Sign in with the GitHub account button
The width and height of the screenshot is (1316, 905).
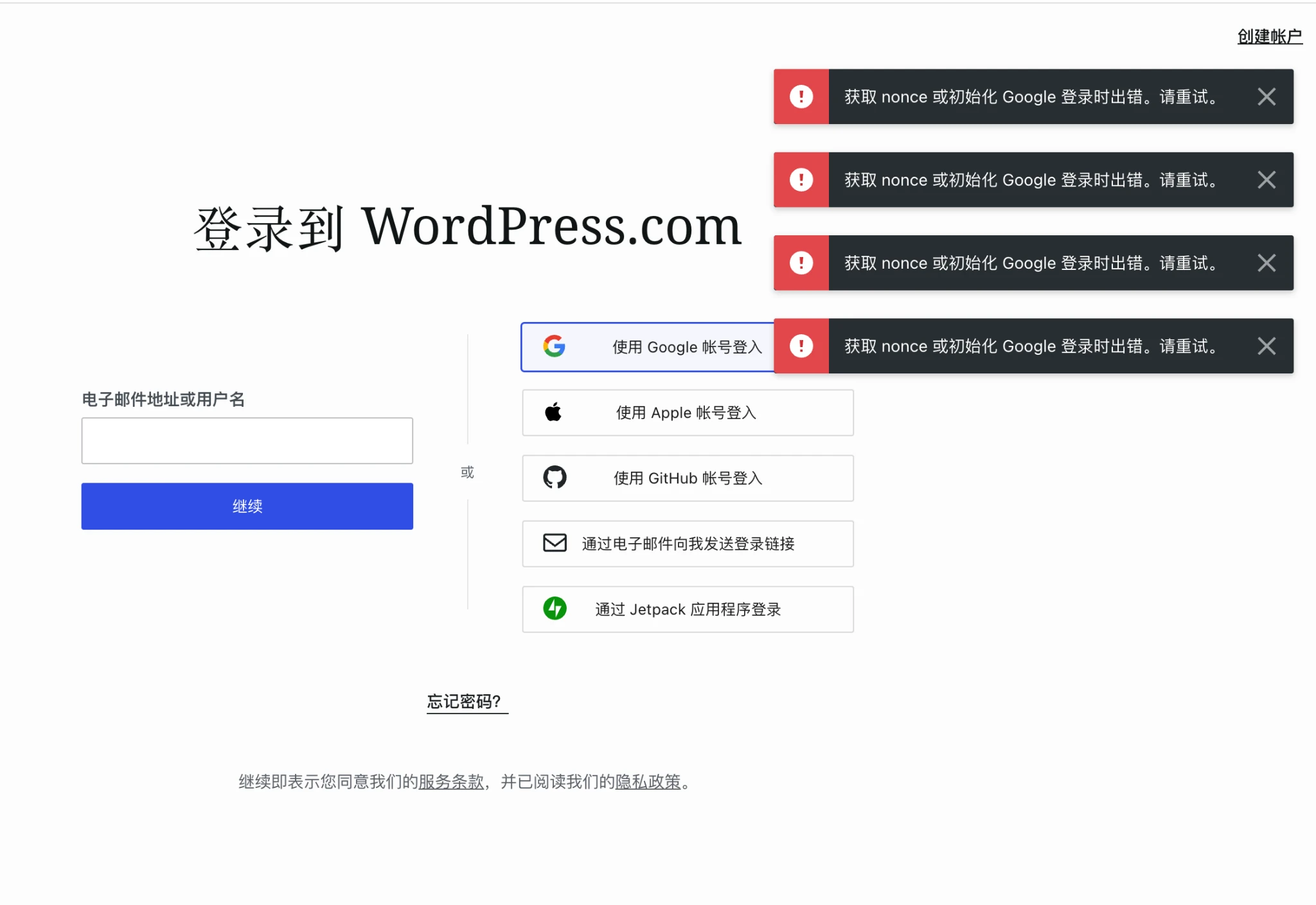(x=688, y=478)
